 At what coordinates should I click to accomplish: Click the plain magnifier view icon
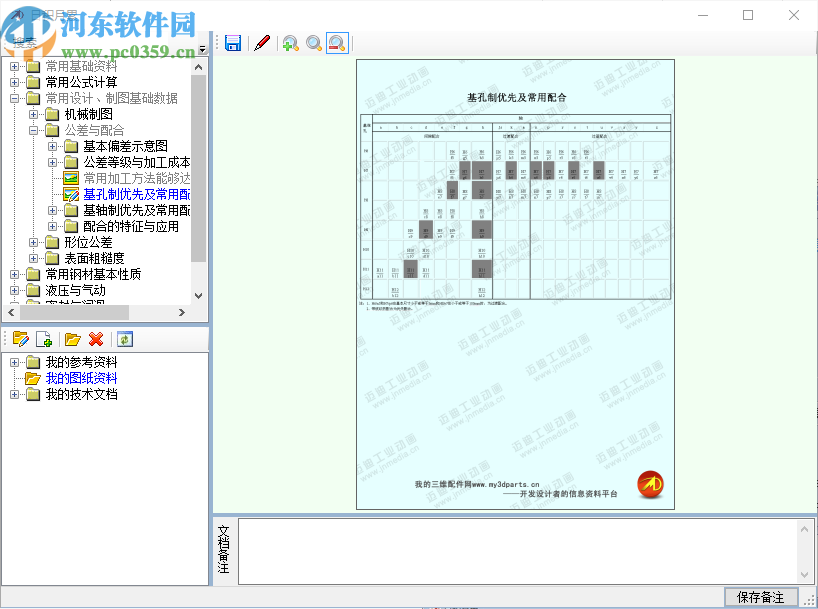click(314, 43)
